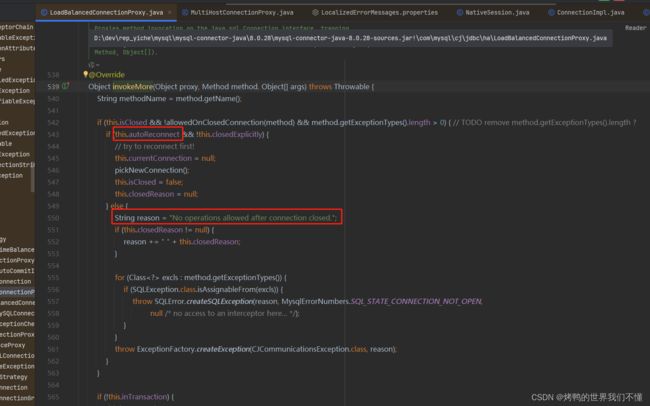Click the implements-method gutter icon on line 539
The width and height of the screenshot is (650, 406).
click(65, 86)
